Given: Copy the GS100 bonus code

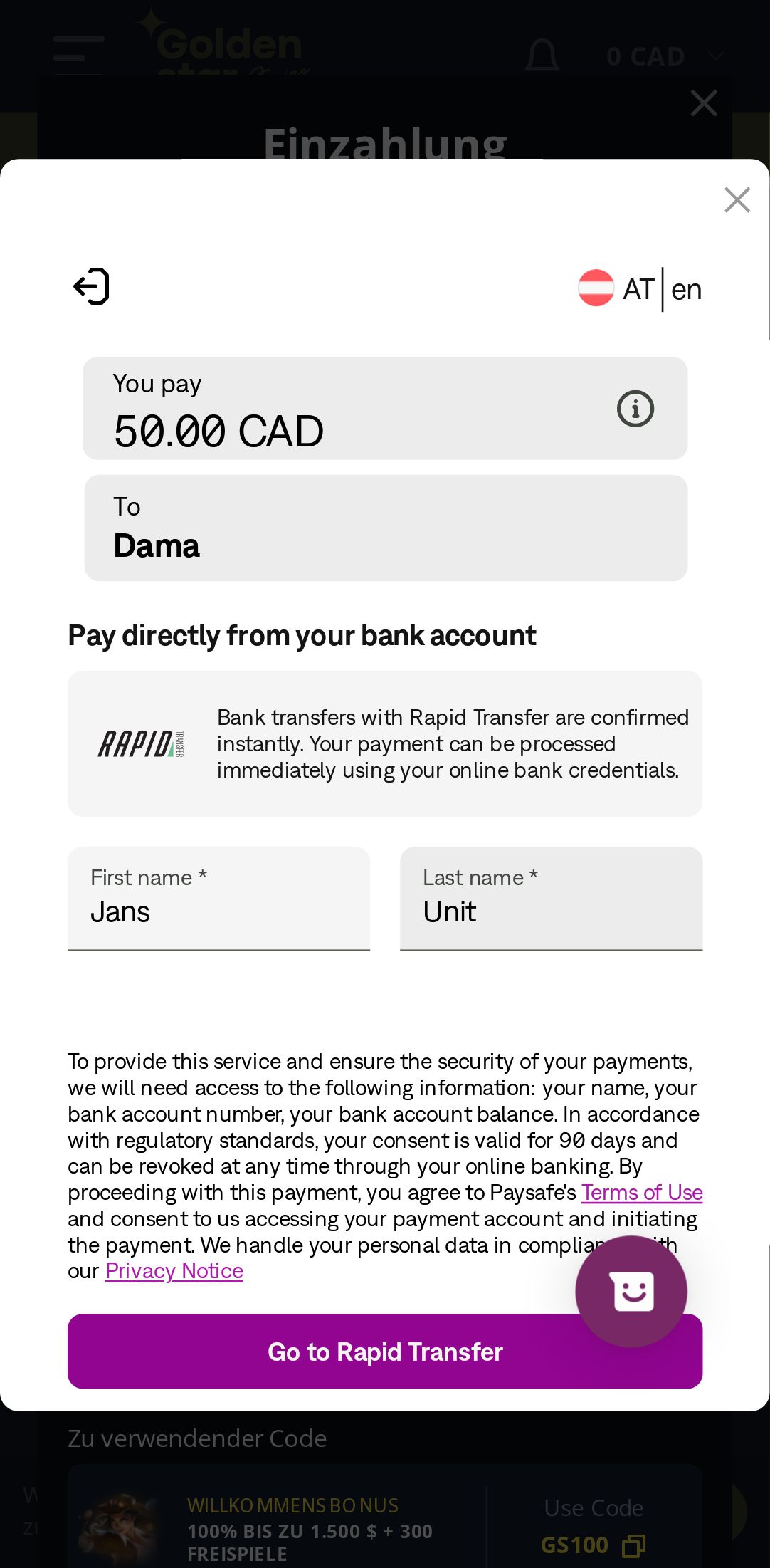Looking at the screenshot, I should [x=633, y=1545].
